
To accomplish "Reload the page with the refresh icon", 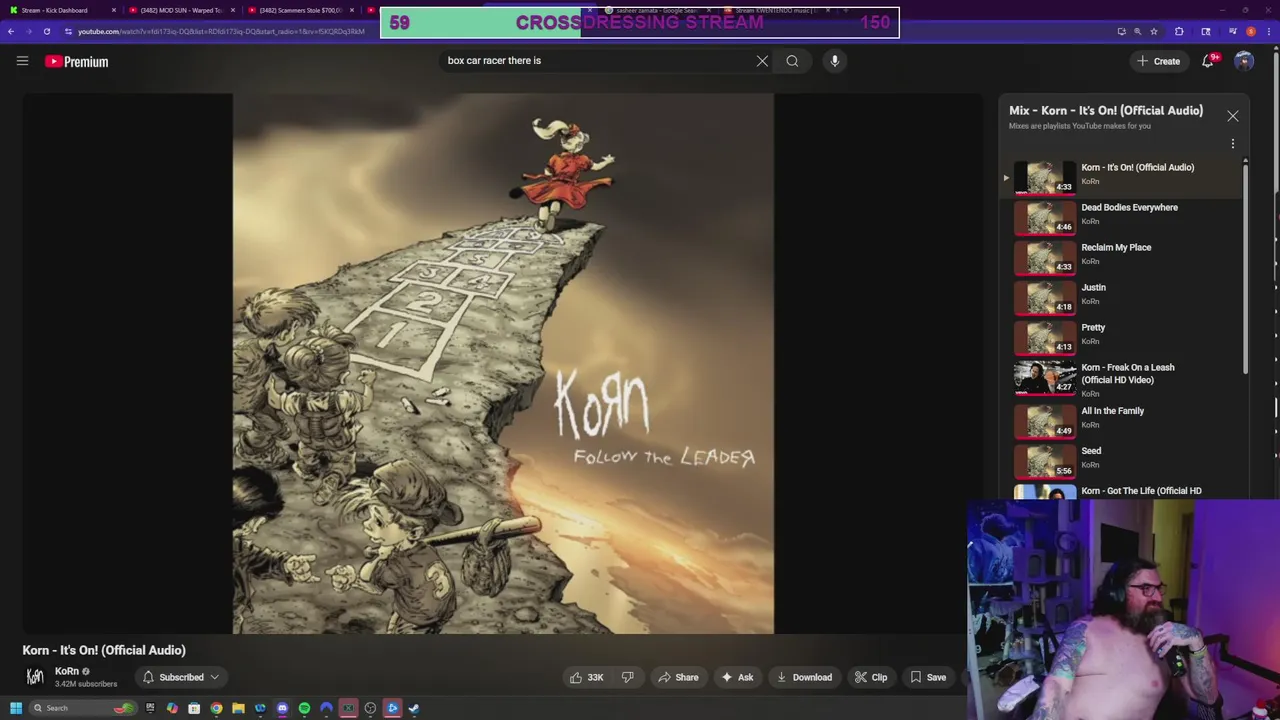I will [x=46, y=31].
